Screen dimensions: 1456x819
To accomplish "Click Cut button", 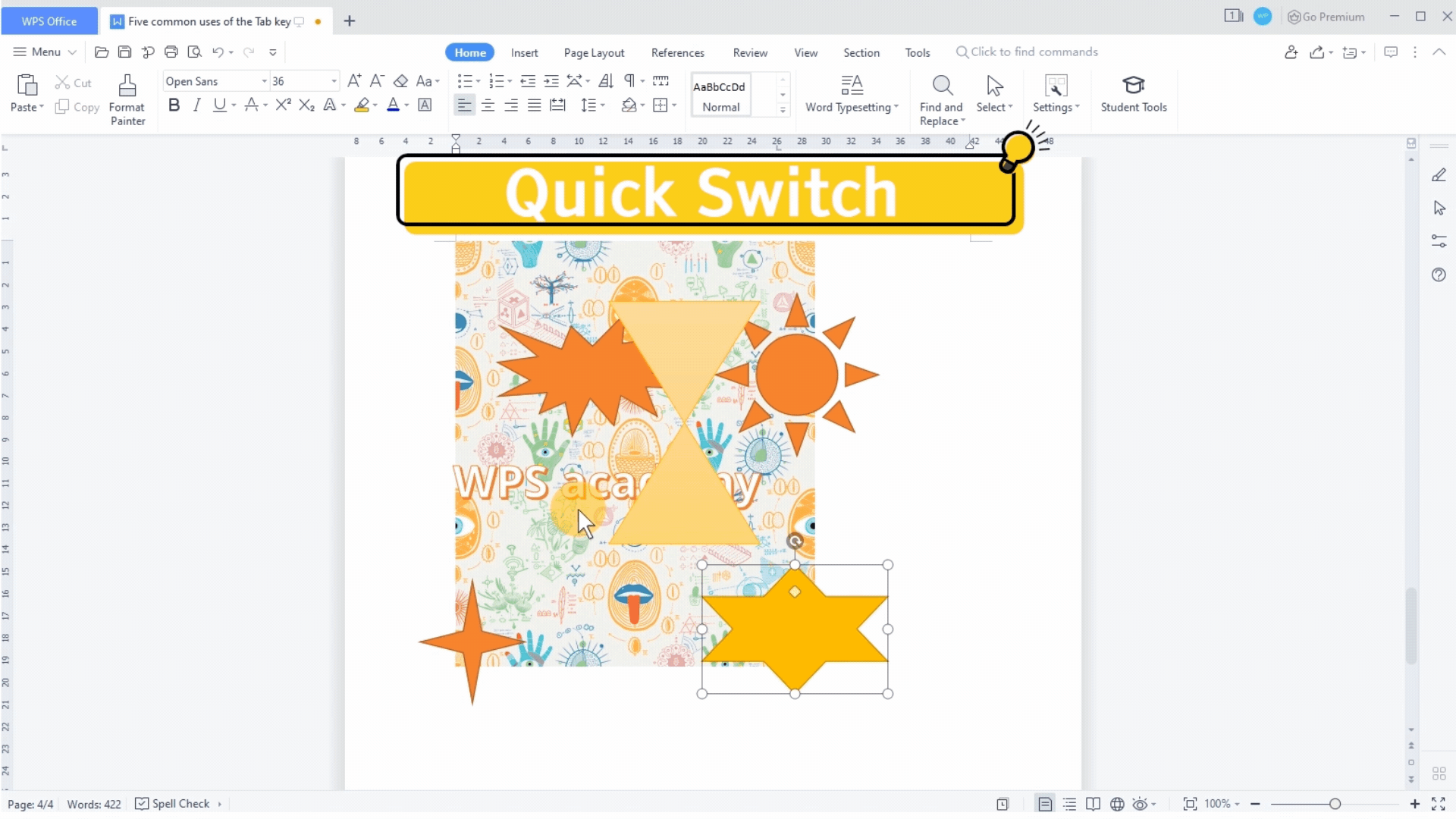I will click(x=74, y=83).
